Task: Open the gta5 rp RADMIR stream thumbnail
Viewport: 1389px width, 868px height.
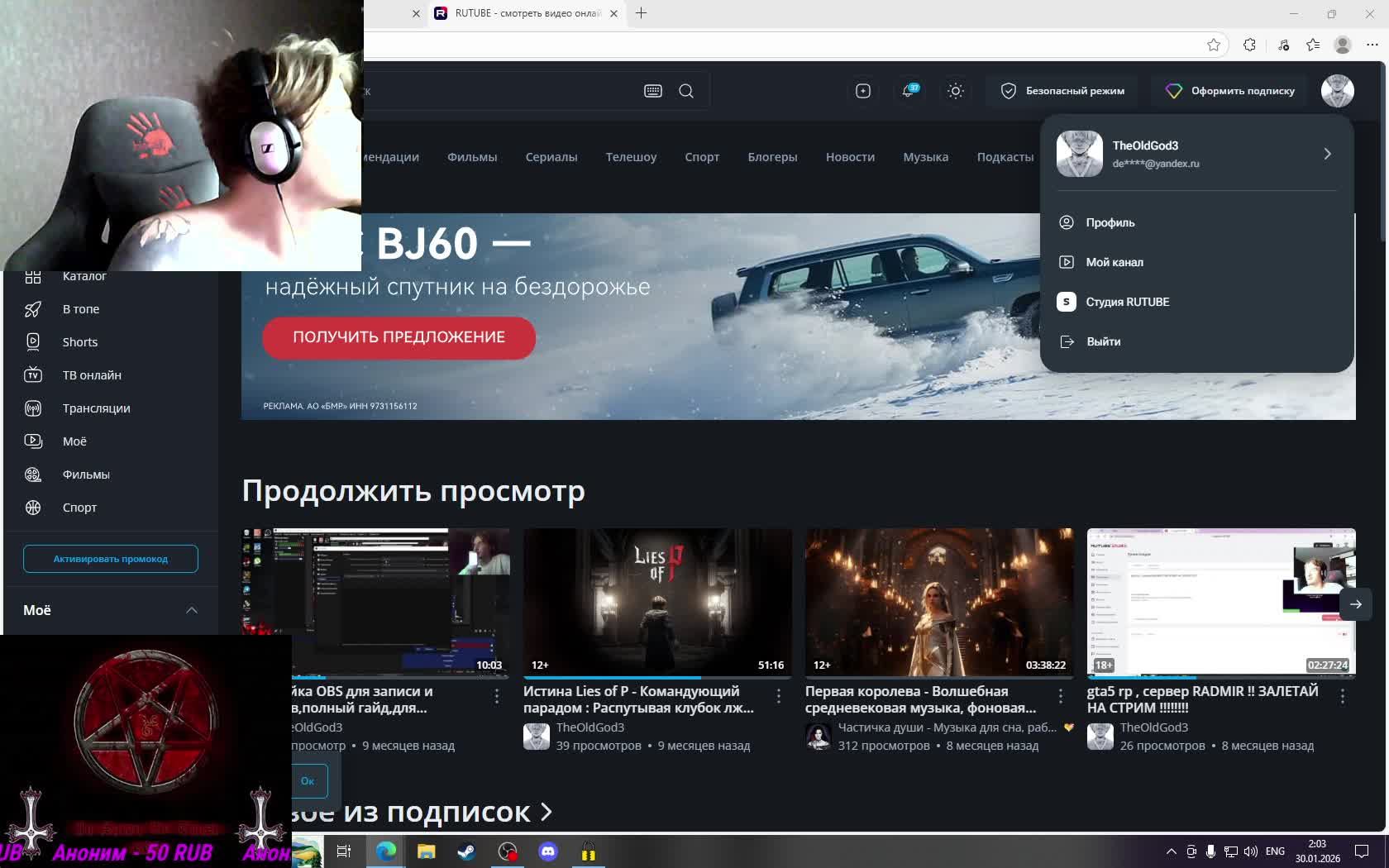Action: tap(1221, 602)
